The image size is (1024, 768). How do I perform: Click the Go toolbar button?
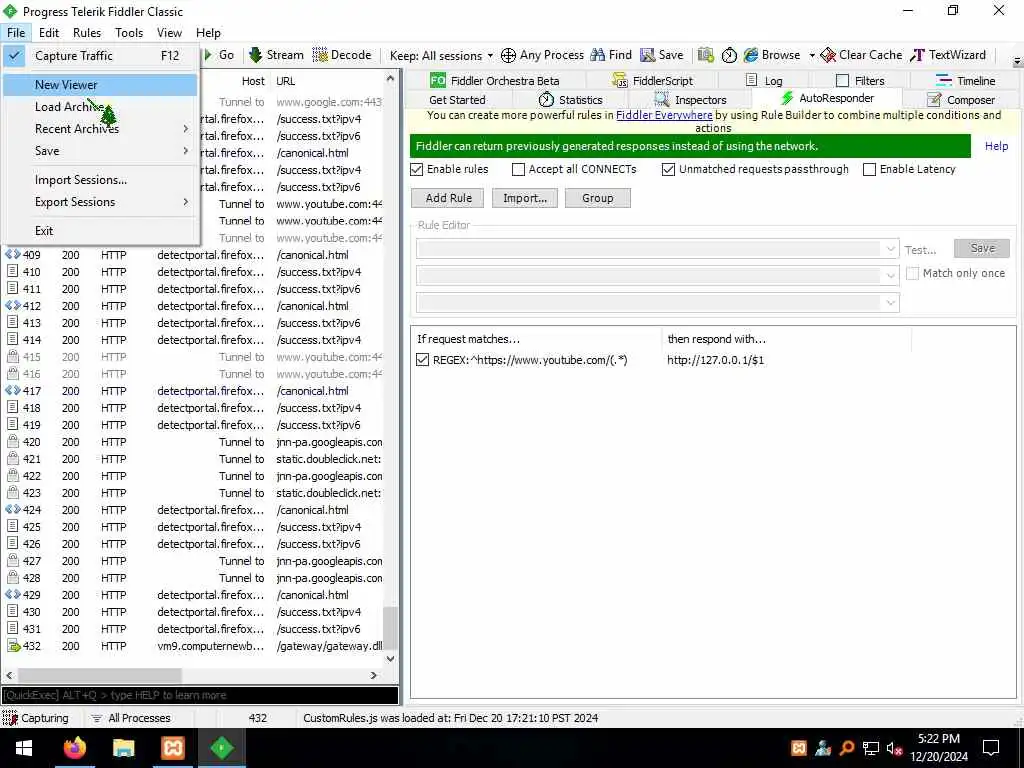[219, 55]
